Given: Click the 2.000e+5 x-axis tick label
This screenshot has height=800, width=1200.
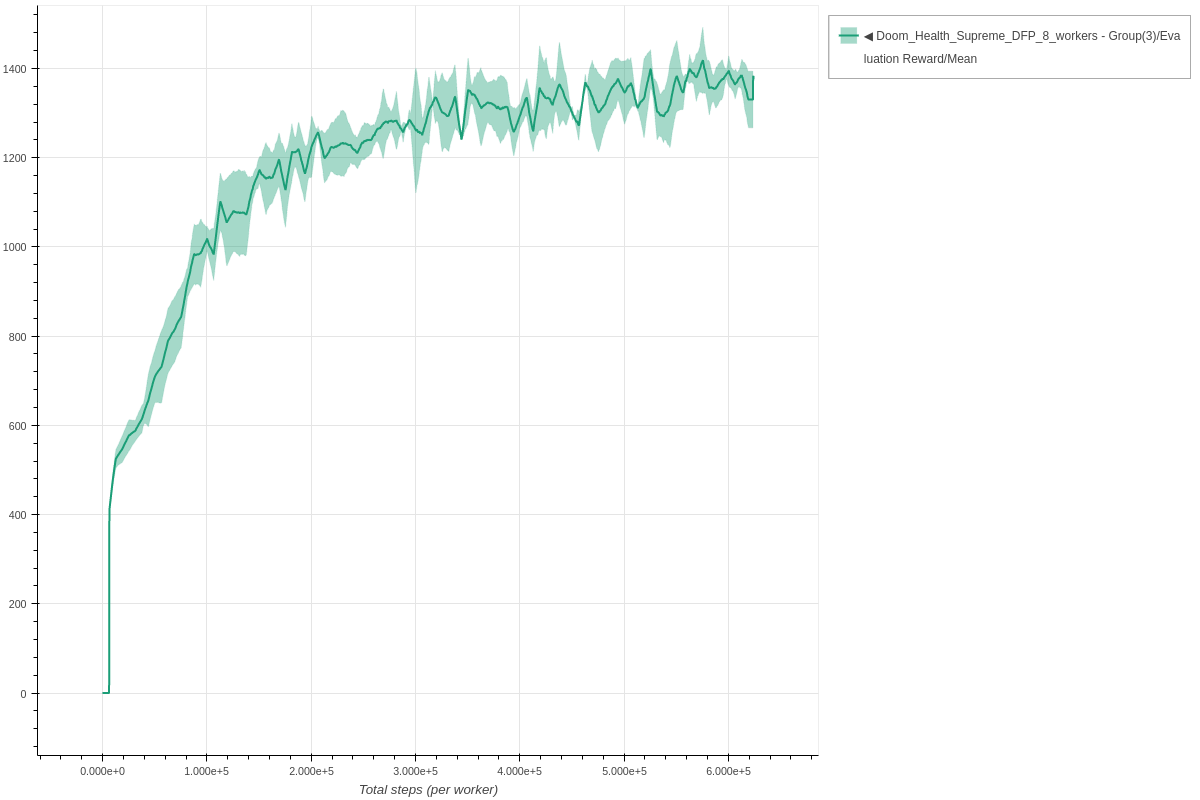Looking at the screenshot, I should coord(311,771).
